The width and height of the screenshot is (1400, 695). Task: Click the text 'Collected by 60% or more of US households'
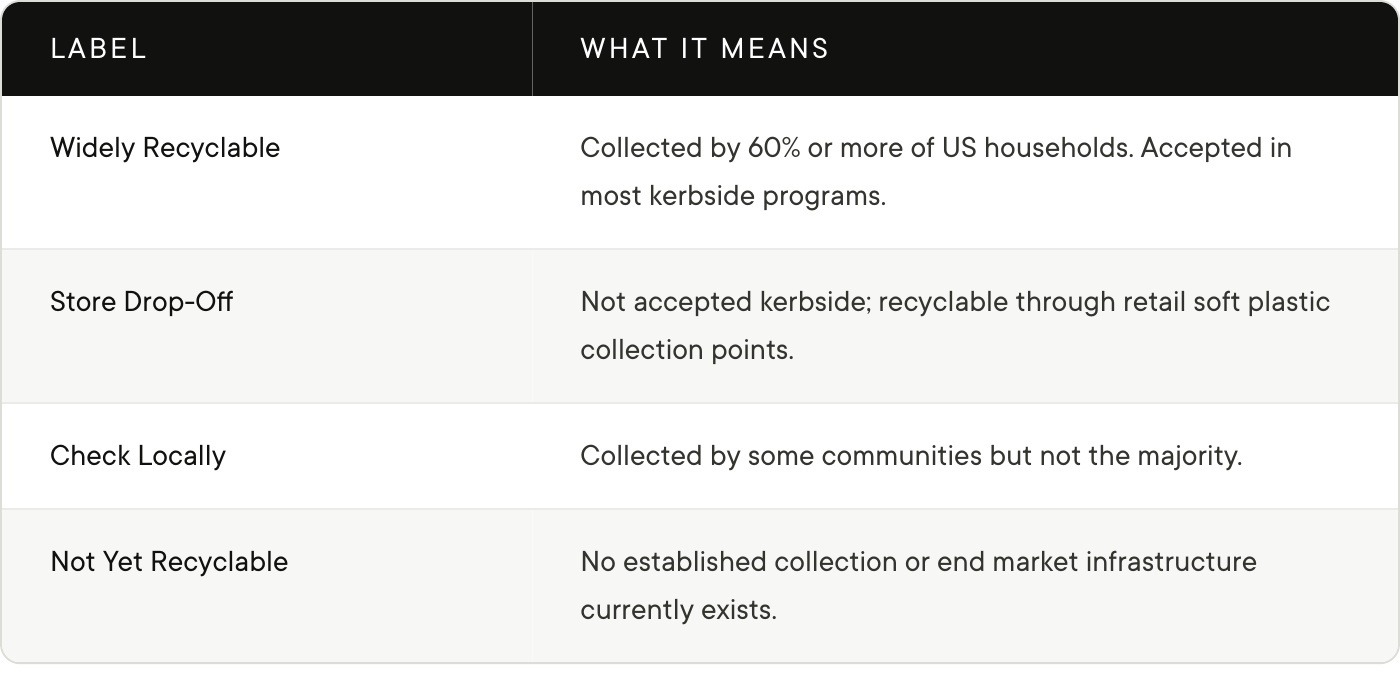coord(856,148)
